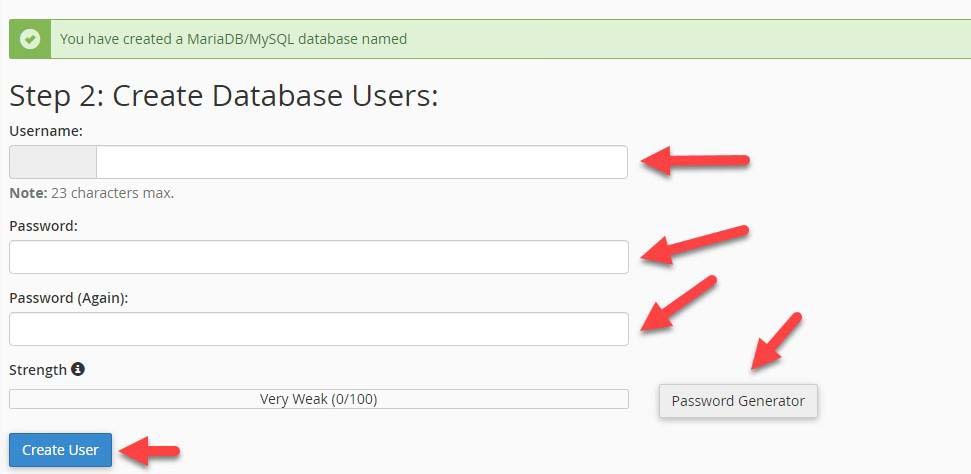Click the Step 2 Create Database Users heading

coord(224,97)
